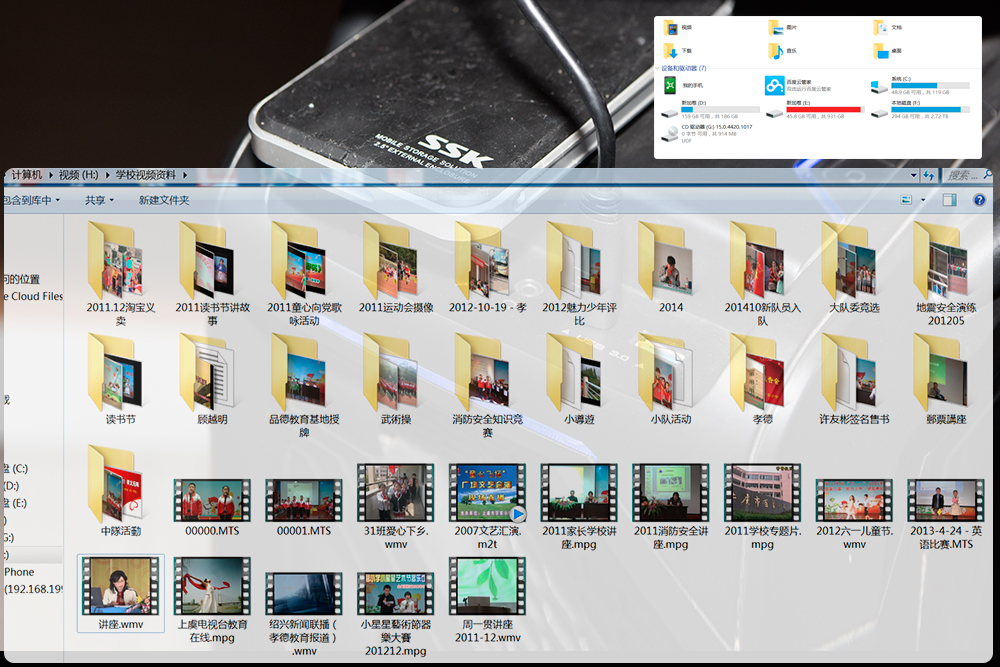The image size is (1000, 667).
Task: Click the 新建文件夹 button
Action: pos(164,200)
